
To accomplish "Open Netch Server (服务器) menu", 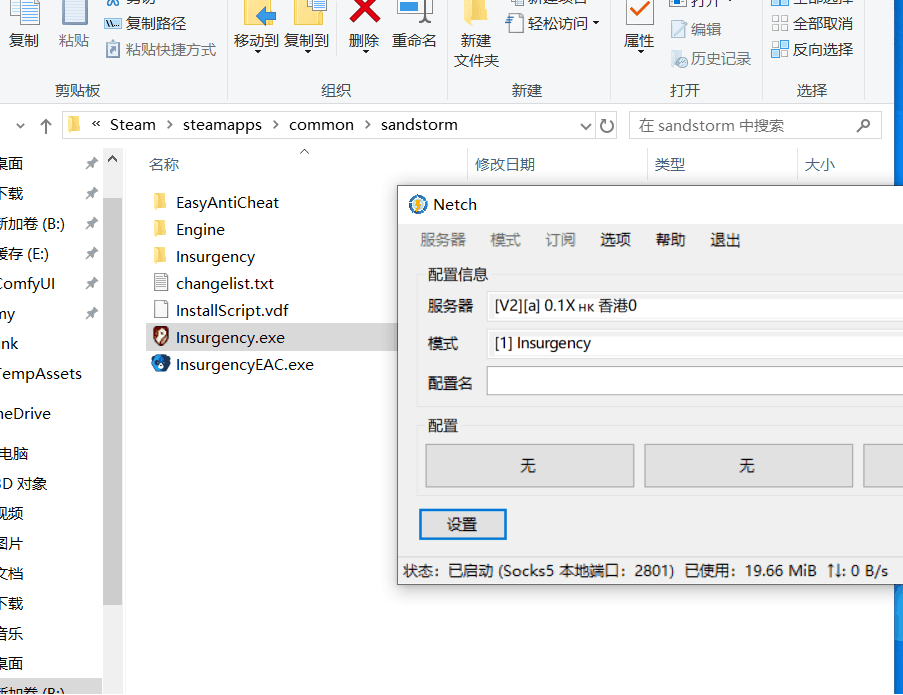I will 443,240.
